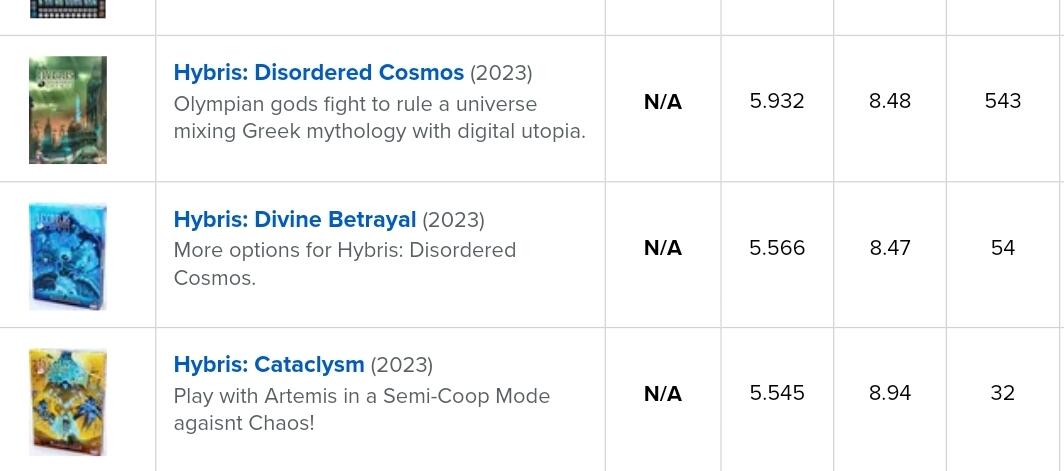
Task: Click the 543 voters count
Action: pos(1002,101)
